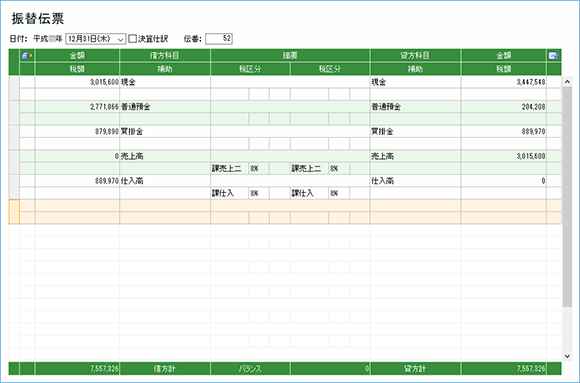Select the debit-side 課仕入 tax category cell
The height and width of the screenshot is (383, 580).
(230, 193)
